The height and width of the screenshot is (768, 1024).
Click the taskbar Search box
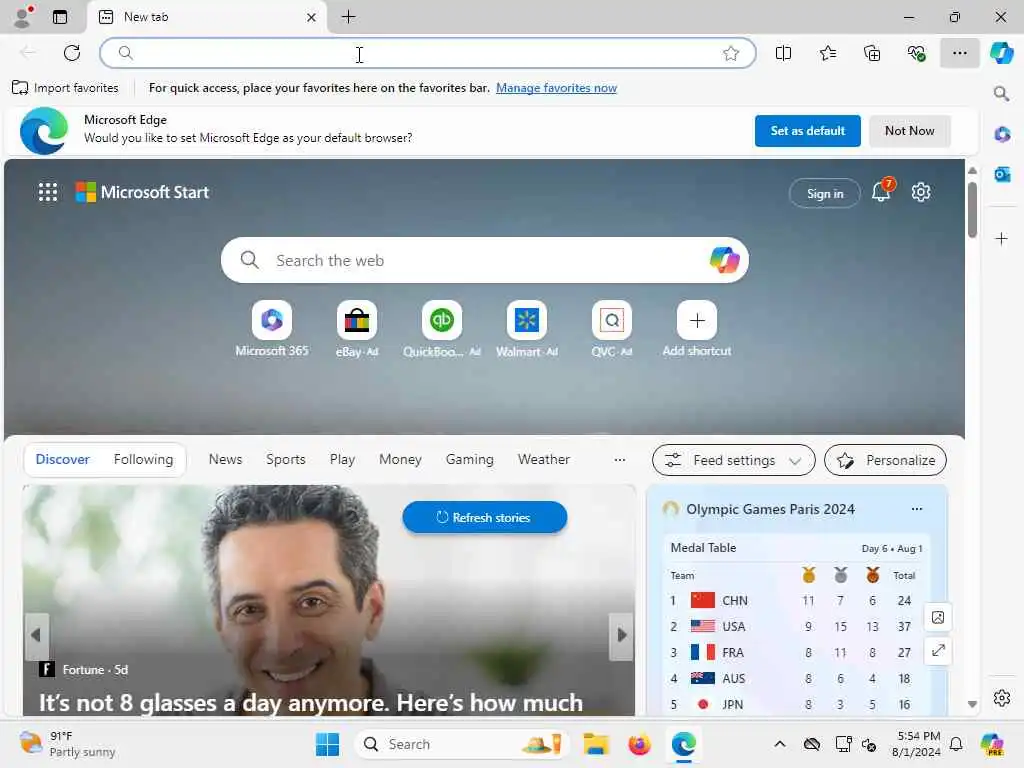[x=462, y=744]
